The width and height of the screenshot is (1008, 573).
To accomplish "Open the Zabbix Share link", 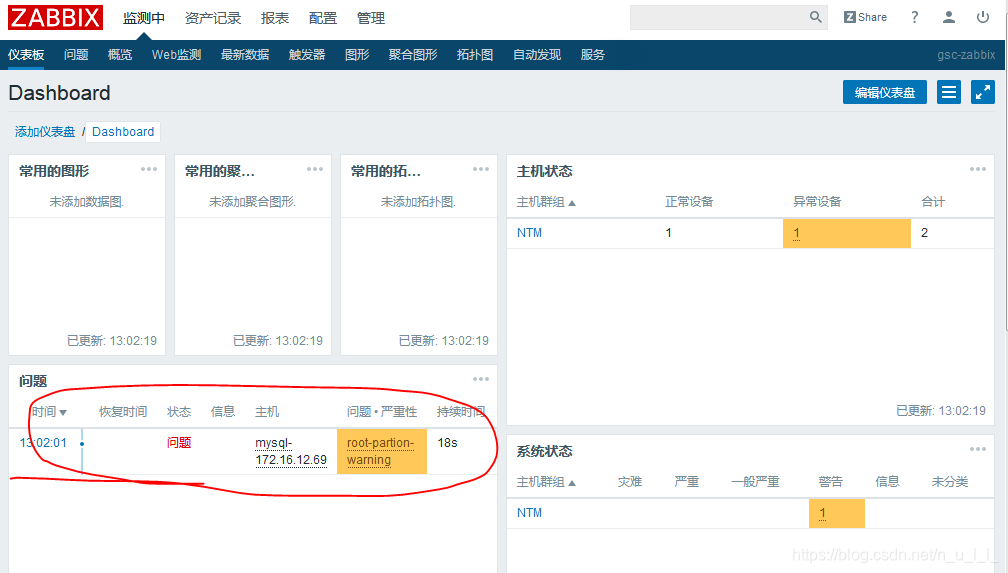I will tap(865, 17).
